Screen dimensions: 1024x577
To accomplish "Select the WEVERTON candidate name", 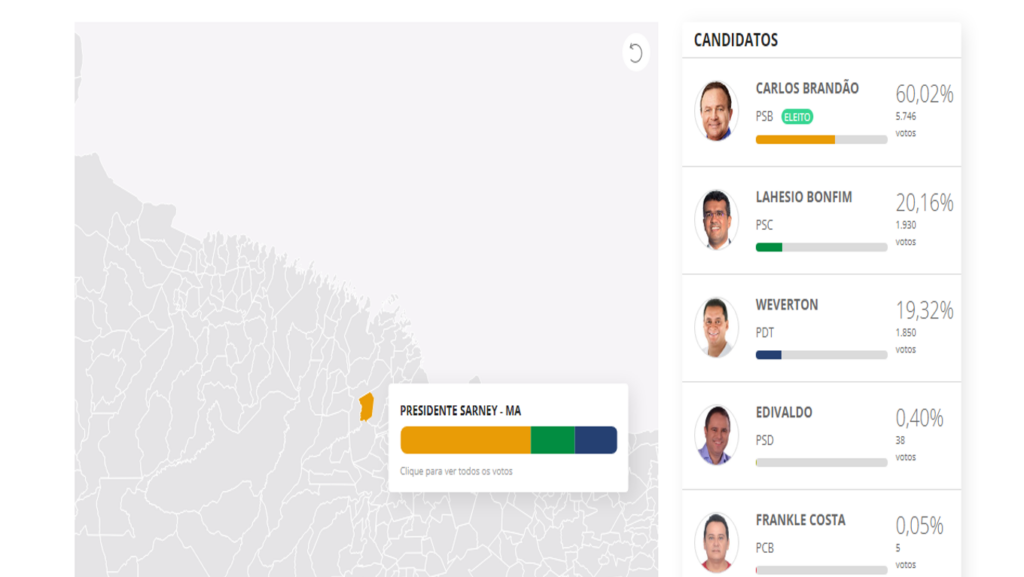I will coord(787,305).
